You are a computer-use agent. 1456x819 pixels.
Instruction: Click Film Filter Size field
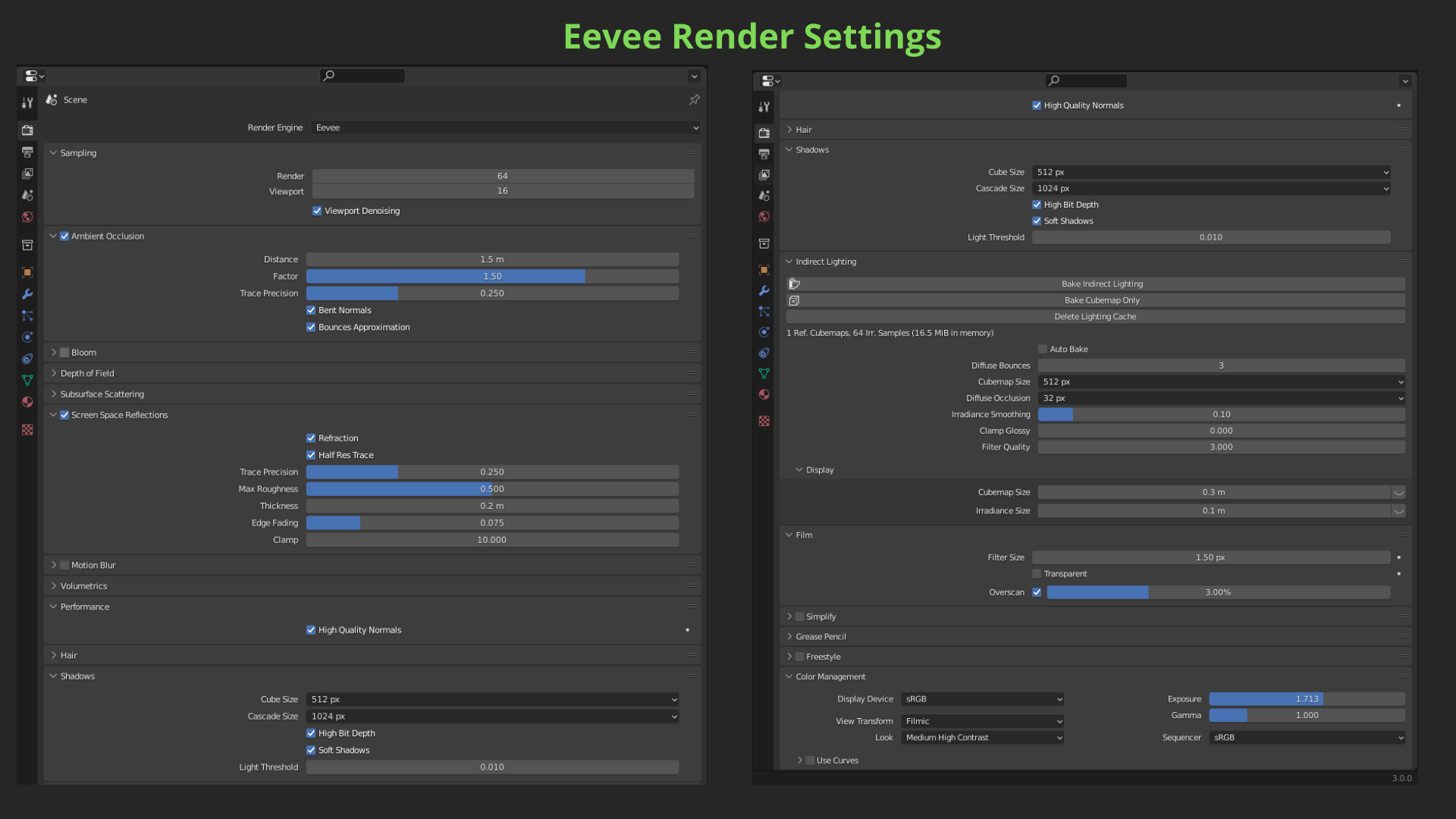[x=1211, y=557]
